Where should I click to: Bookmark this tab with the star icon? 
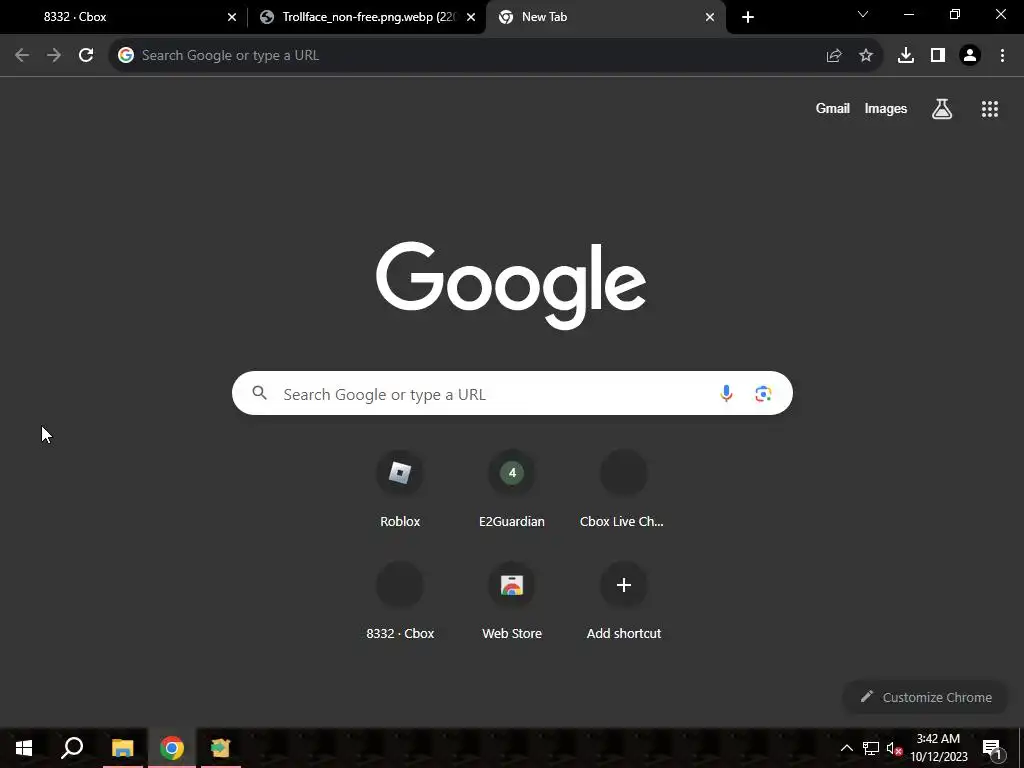[866, 56]
